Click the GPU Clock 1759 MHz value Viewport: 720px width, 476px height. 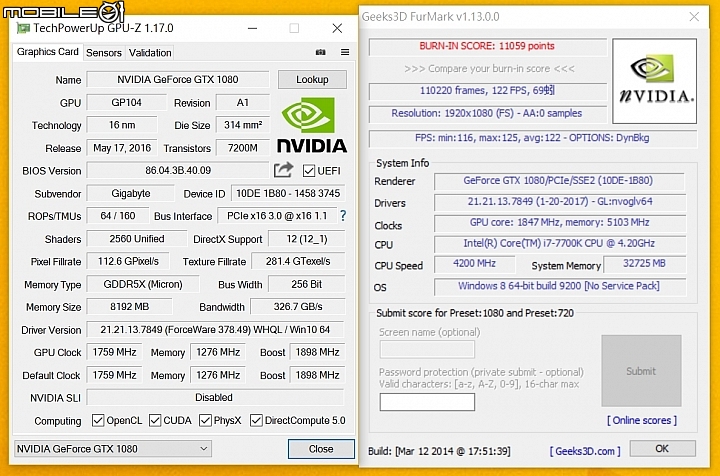114,352
